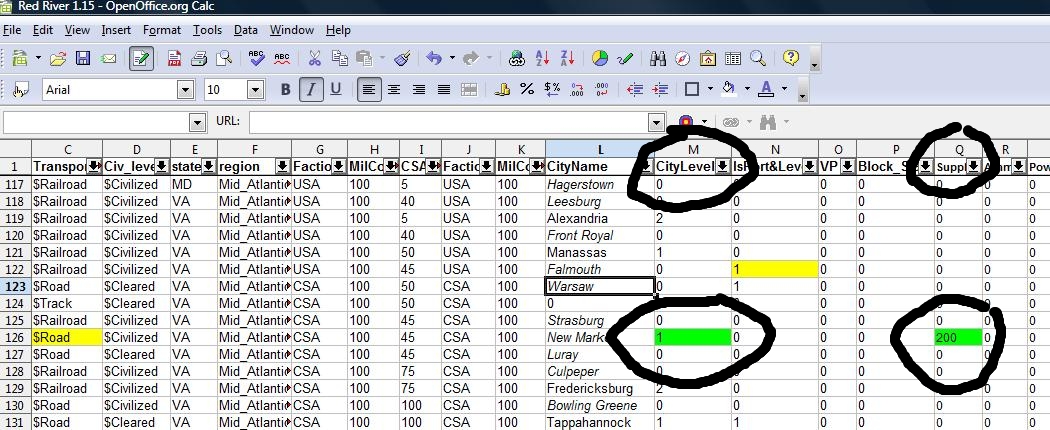Toggle Bold formatting

coord(286,90)
